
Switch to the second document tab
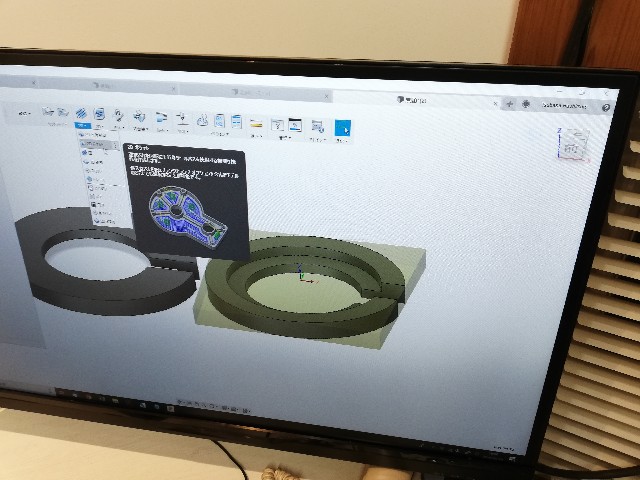[x=106, y=86]
